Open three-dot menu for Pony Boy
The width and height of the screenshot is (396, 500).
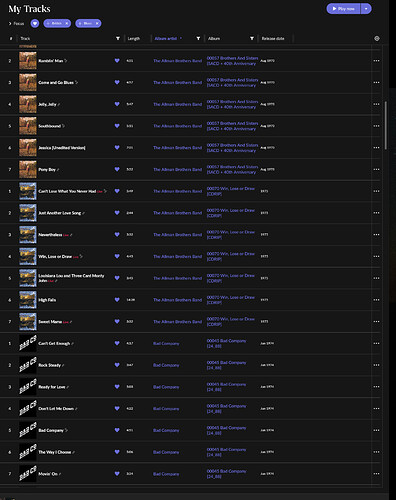click(376, 169)
